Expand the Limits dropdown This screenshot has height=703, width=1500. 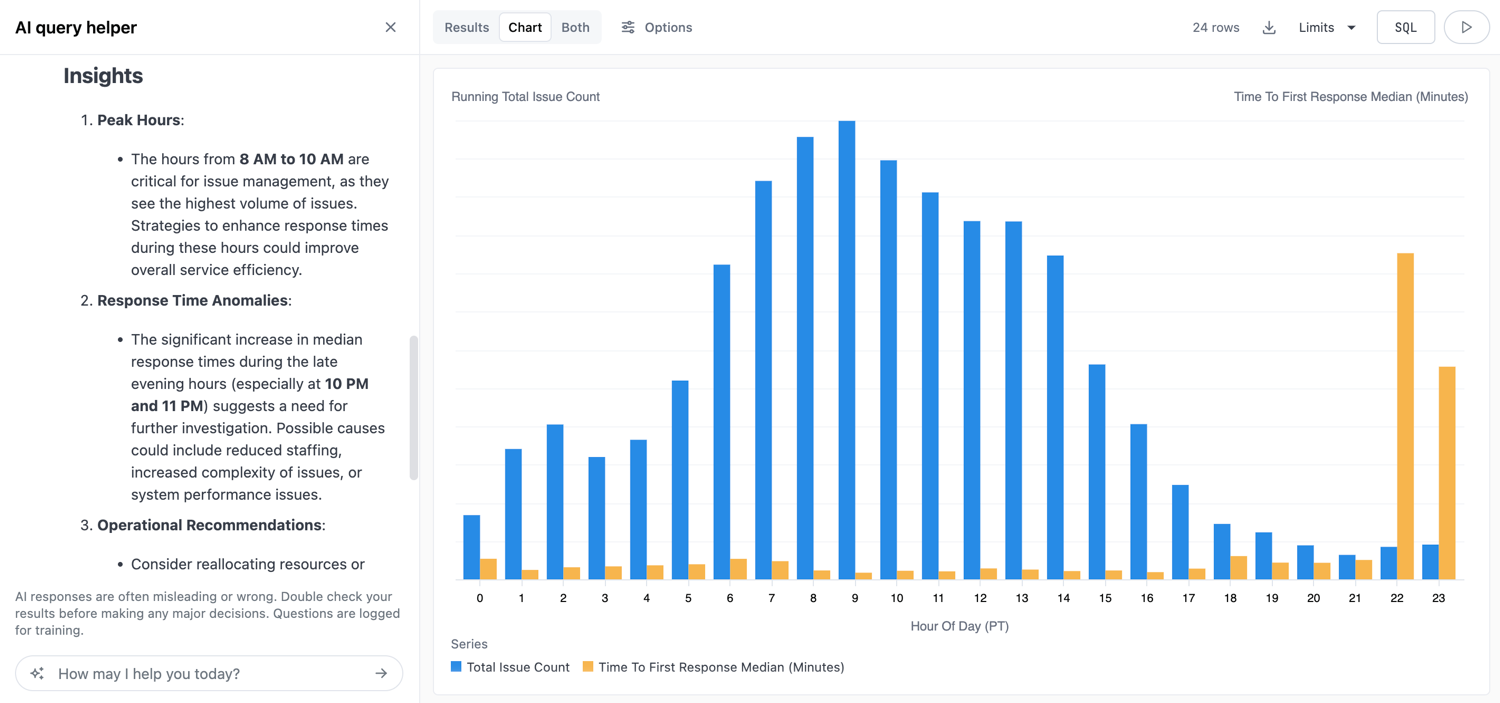click(1326, 27)
